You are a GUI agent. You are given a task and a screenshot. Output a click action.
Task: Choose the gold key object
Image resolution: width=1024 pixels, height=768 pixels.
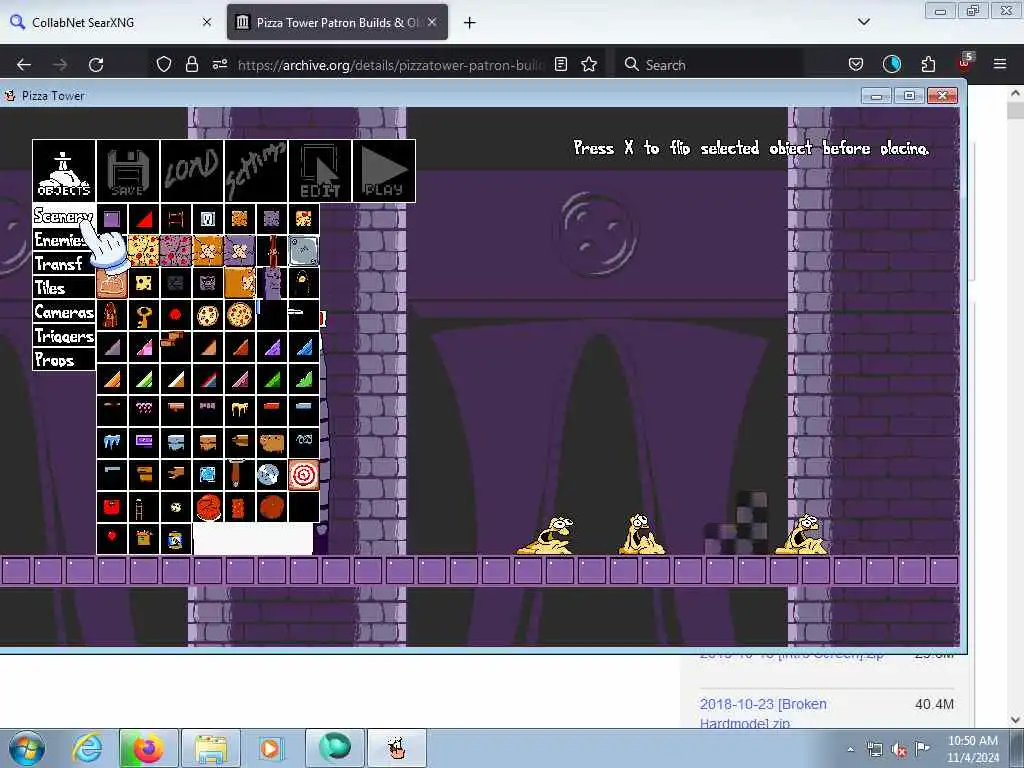tap(144, 315)
